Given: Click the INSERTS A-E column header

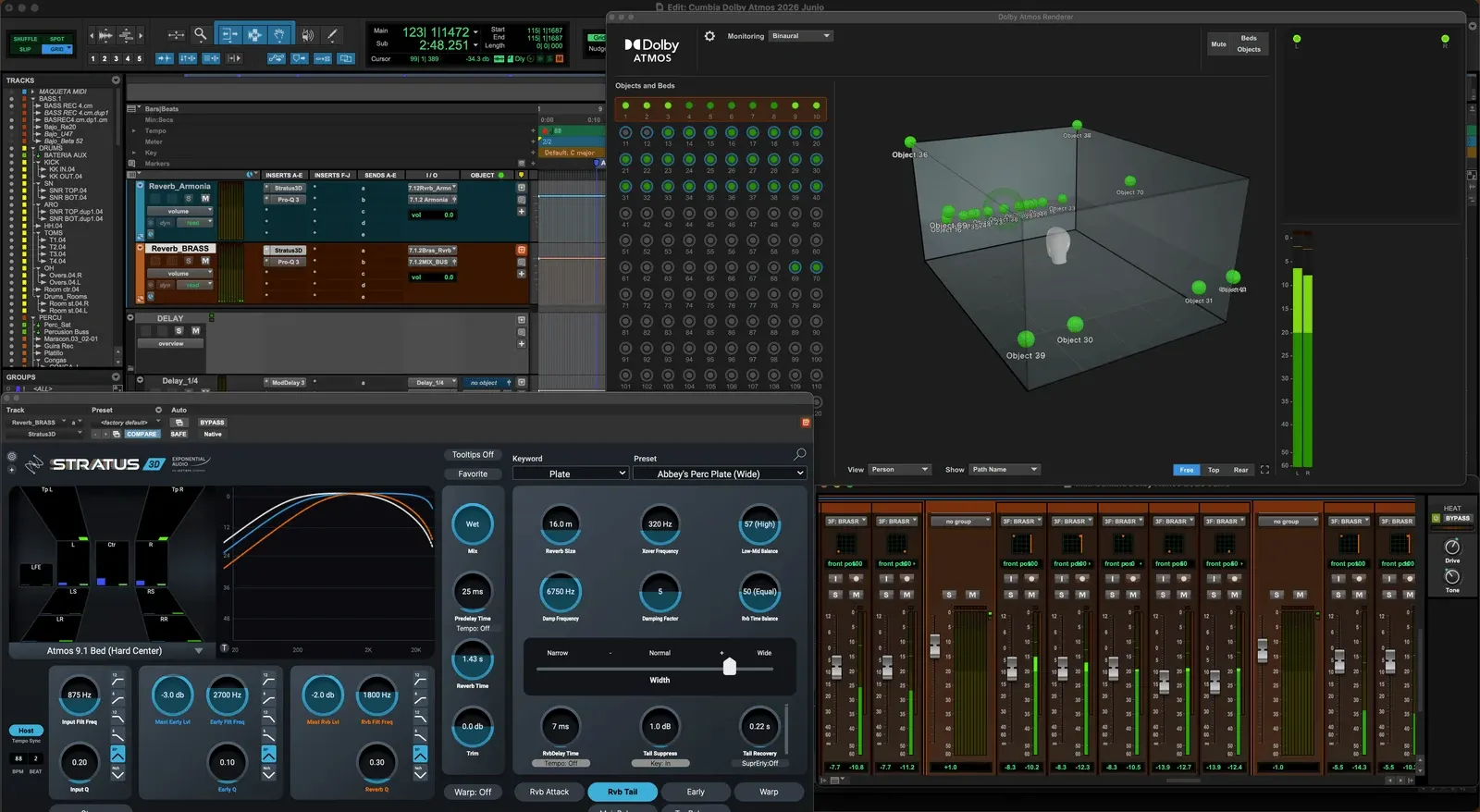Looking at the screenshot, I should point(284,175).
